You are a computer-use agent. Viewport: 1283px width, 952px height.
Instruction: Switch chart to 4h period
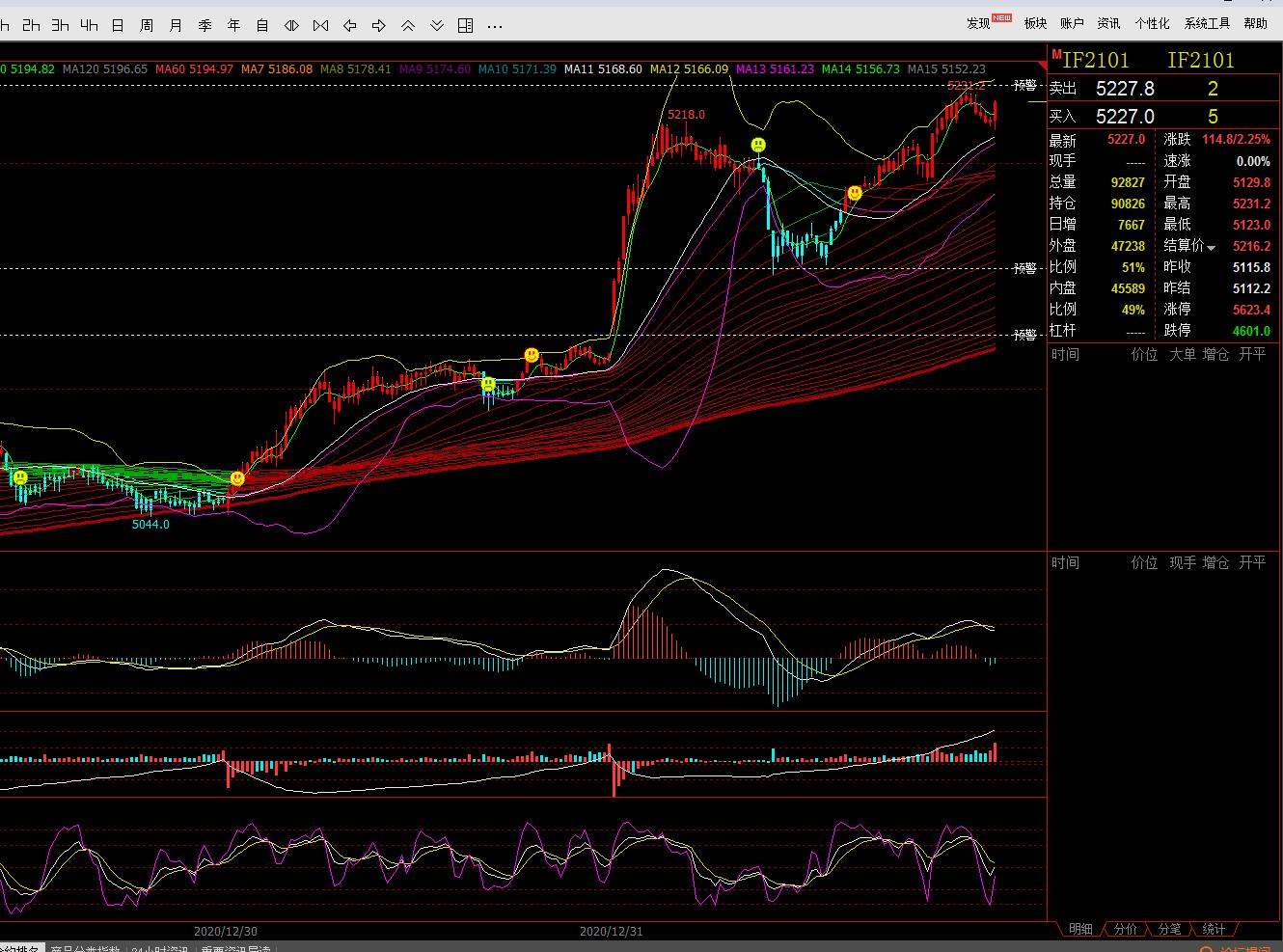tap(90, 25)
